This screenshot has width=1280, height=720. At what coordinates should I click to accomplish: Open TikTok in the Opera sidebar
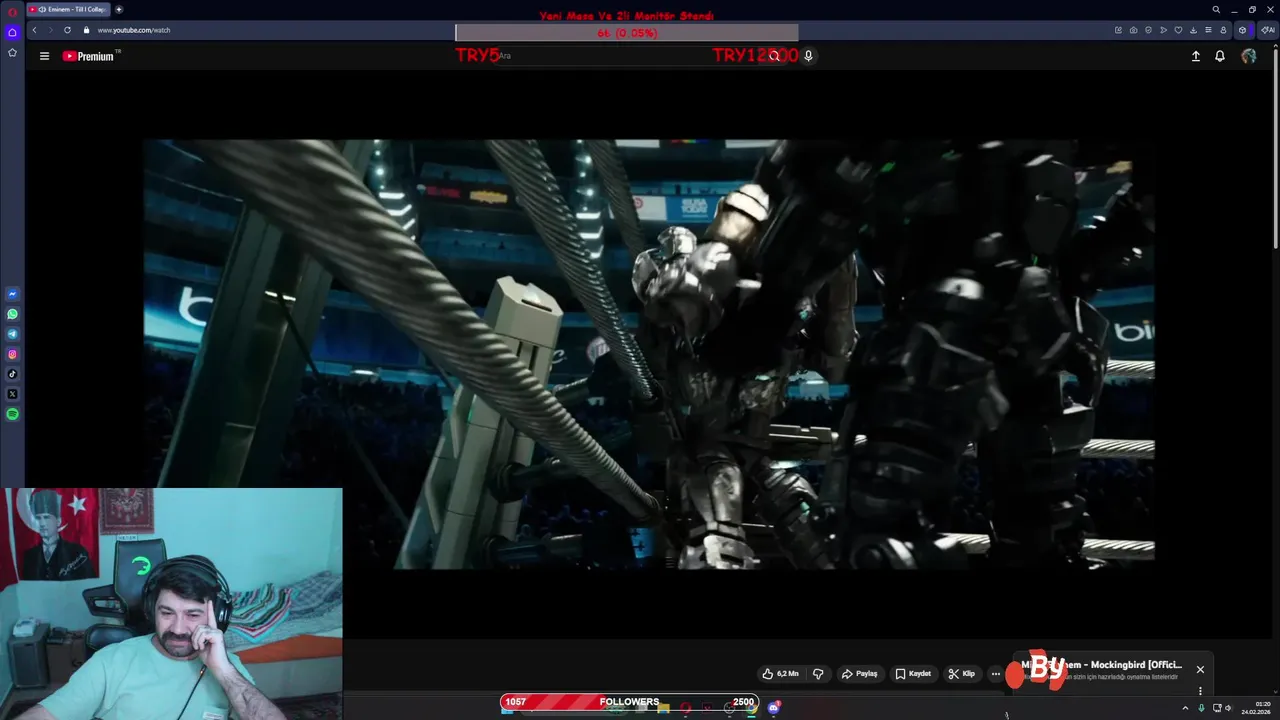(12, 374)
